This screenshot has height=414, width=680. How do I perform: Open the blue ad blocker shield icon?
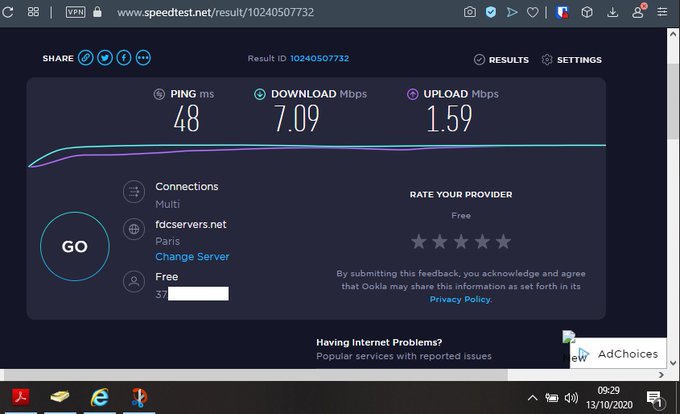click(x=490, y=12)
